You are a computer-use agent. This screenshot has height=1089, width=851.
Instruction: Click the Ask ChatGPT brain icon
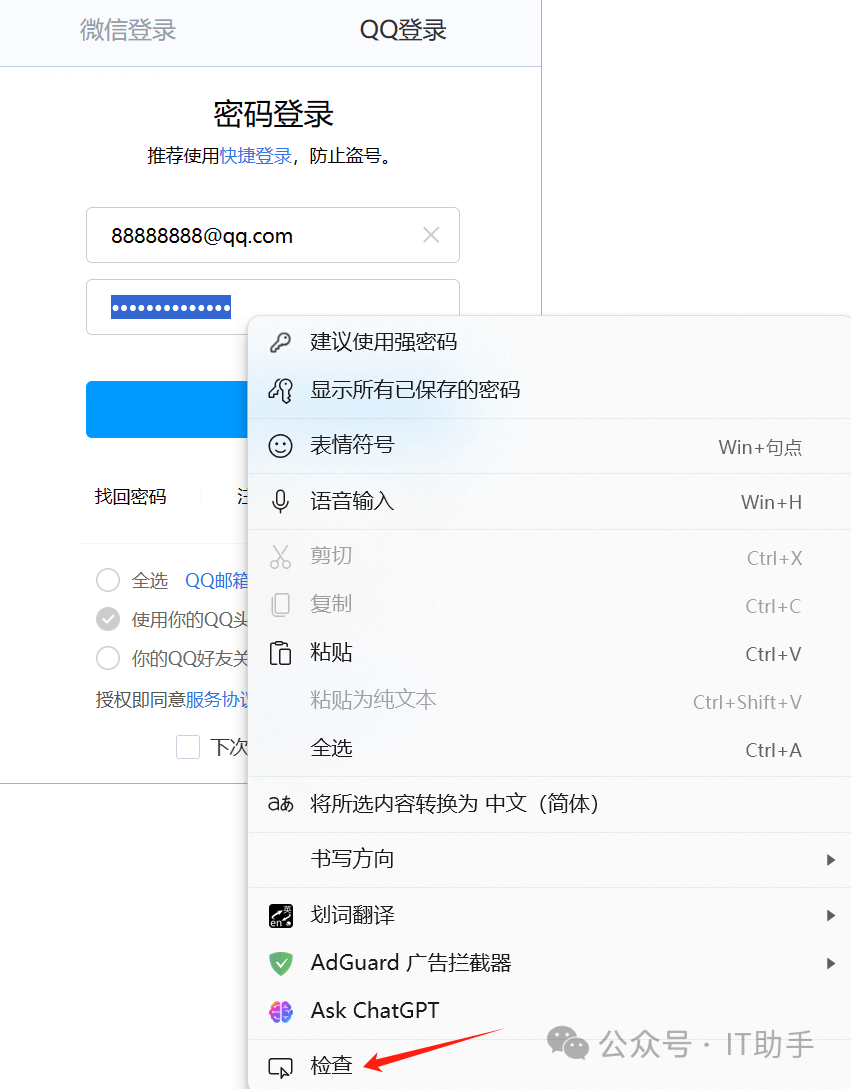tap(281, 1011)
